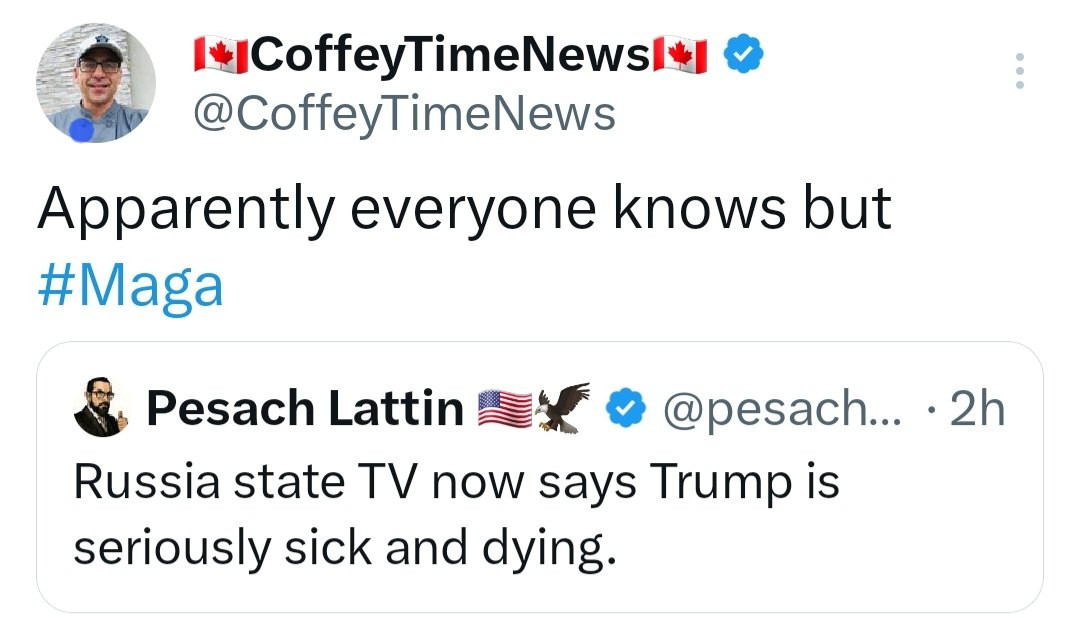Open CoffeyTimeNews profile picture
This screenshot has width=1080, height=618.
(96, 83)
